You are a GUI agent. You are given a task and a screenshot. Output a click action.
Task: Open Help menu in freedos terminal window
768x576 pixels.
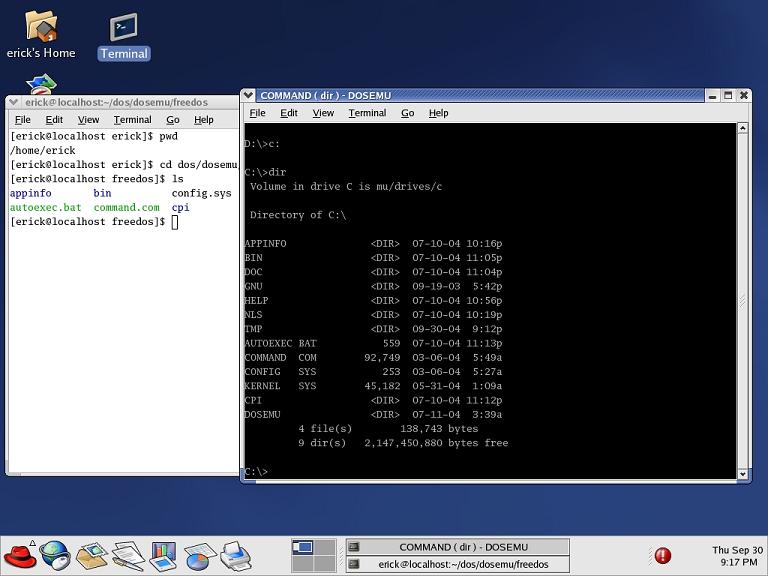point(204,120)
